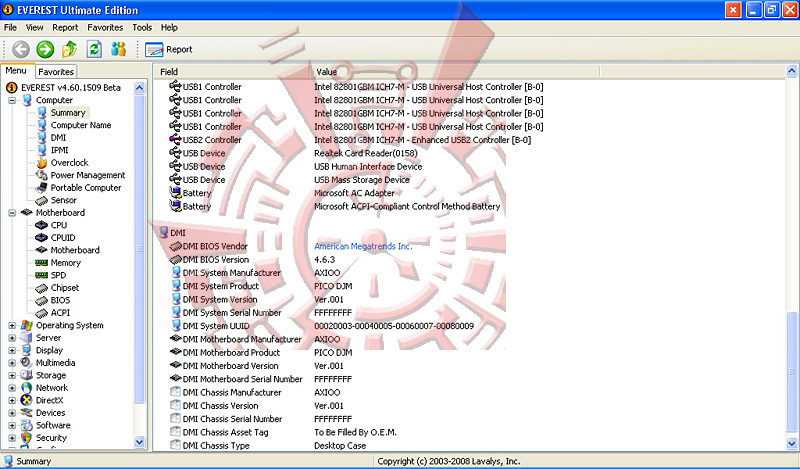Select the Memory module icon
The image size is (800, 469).
[42, 263]
